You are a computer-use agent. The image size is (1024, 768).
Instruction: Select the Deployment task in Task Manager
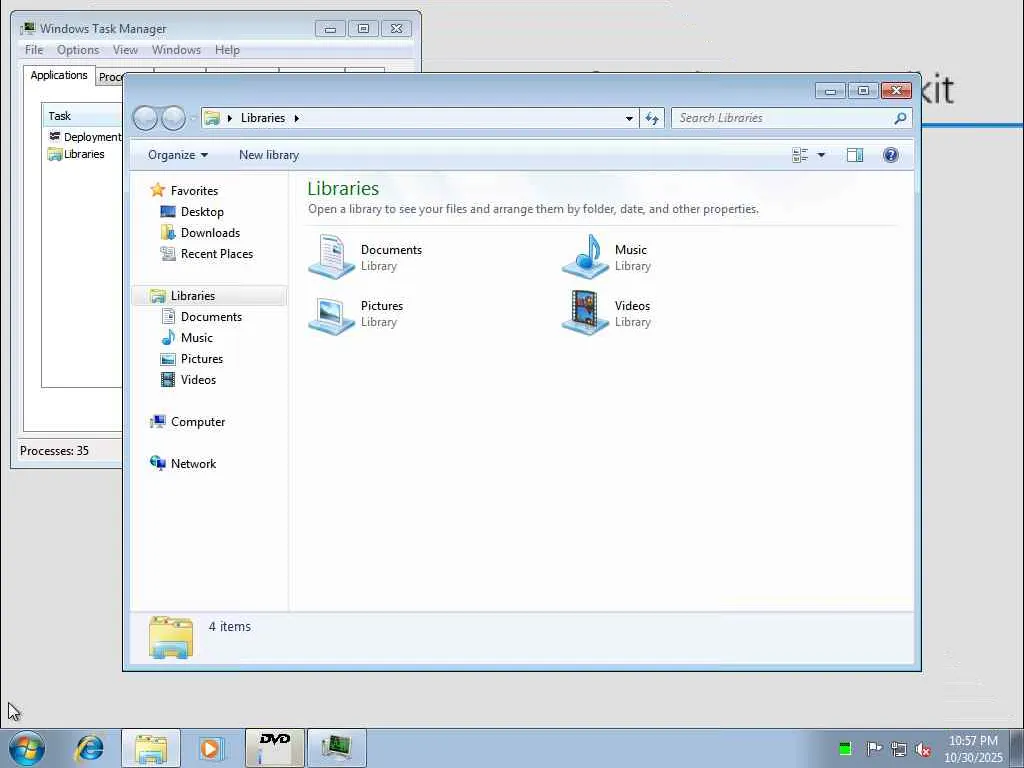[85, 136]
